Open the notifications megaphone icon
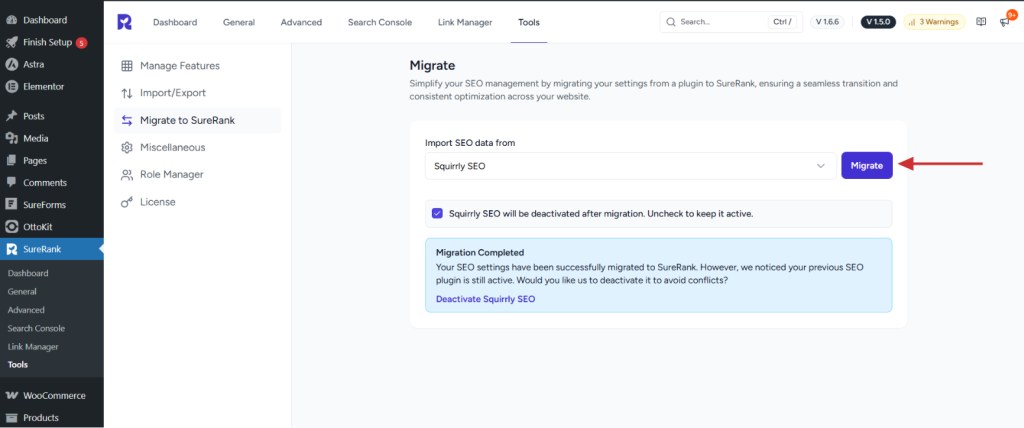 [1004, 22]
